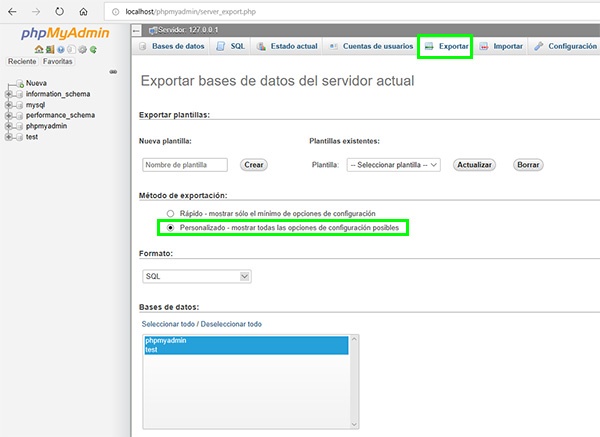
Task: Select Rápido export method radio button
Action: pos(170,214)
